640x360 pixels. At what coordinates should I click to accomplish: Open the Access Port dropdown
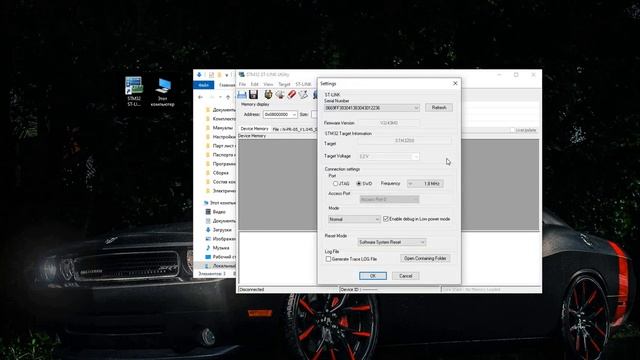pos(389,200)
